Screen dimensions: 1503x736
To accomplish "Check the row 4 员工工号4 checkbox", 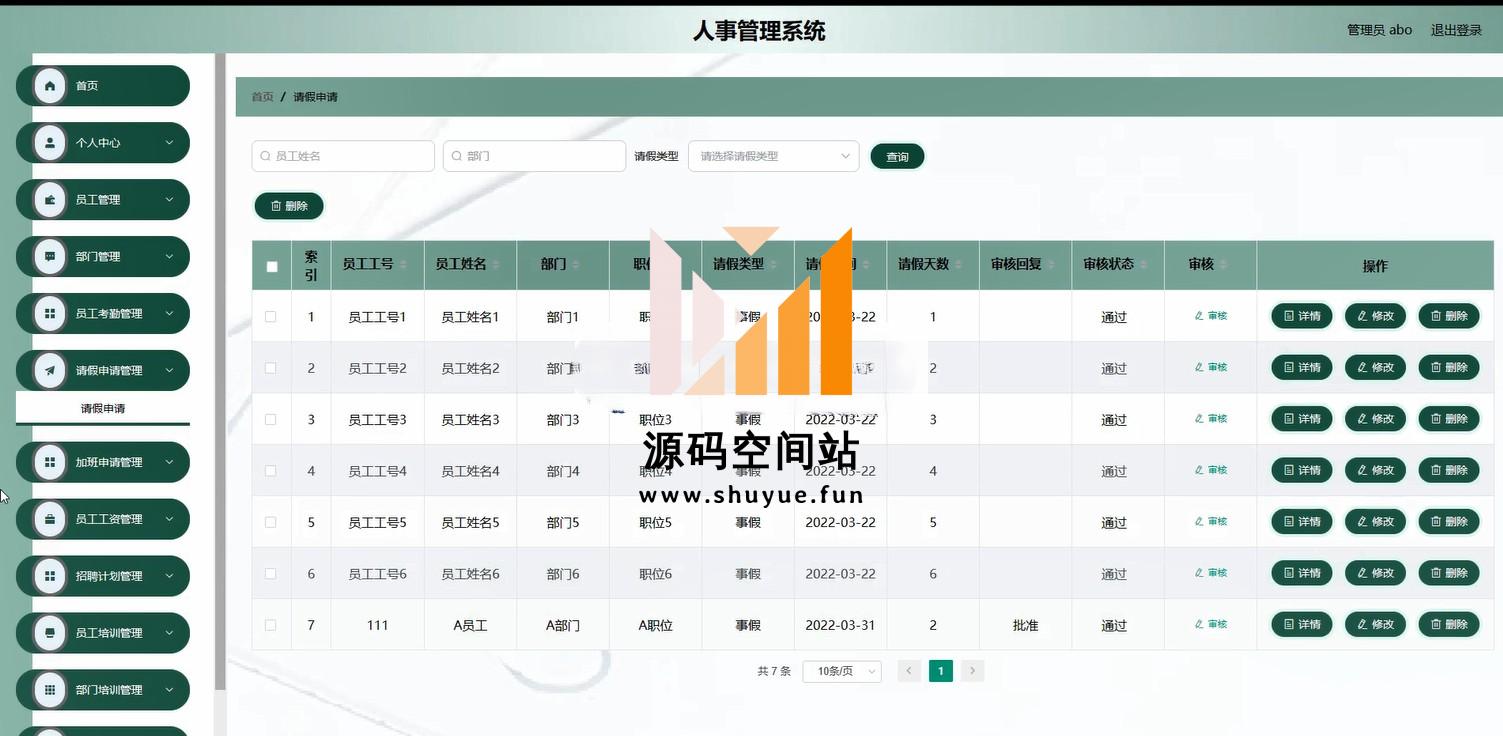I will (x=271, y=471).
